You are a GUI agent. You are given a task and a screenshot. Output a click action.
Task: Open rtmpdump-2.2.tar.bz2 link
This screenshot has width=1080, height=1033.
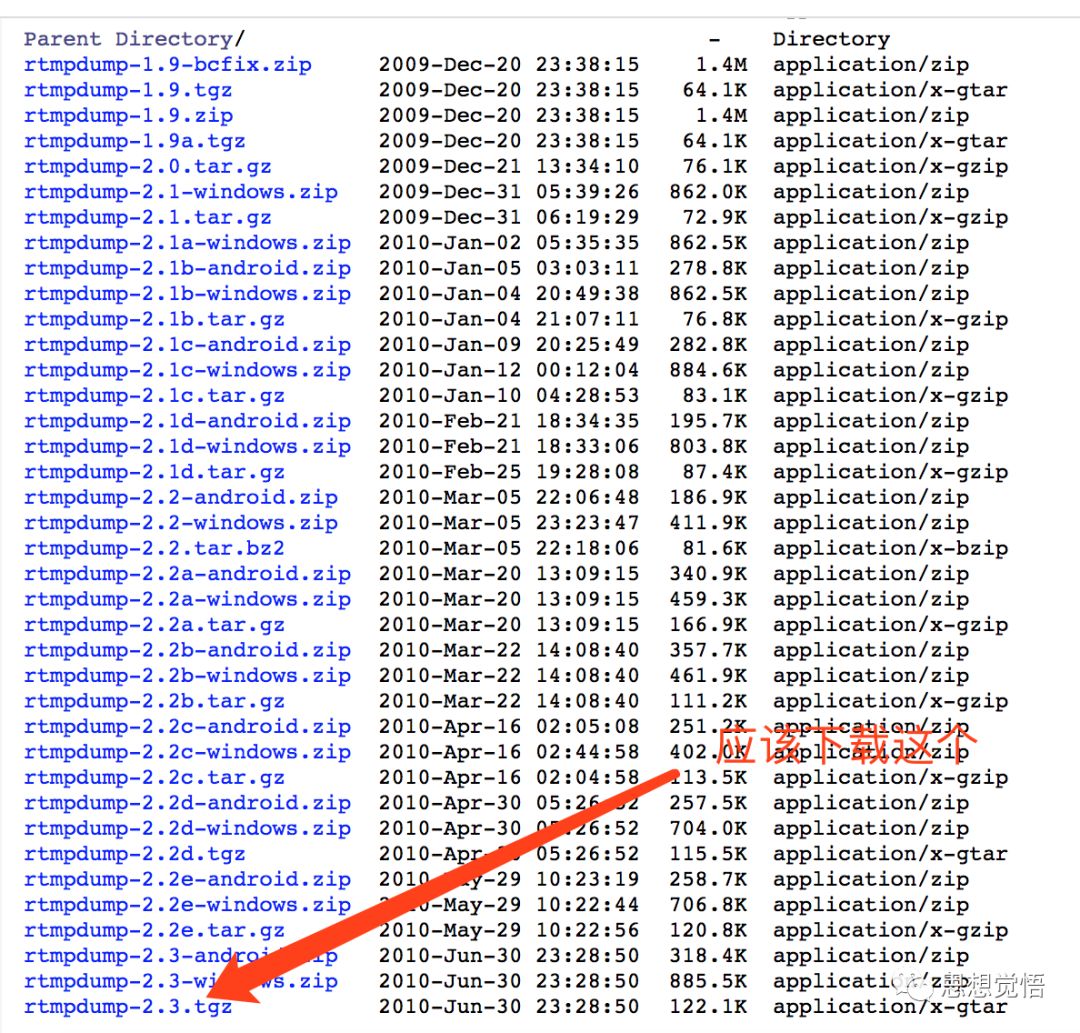coord(154,548)
